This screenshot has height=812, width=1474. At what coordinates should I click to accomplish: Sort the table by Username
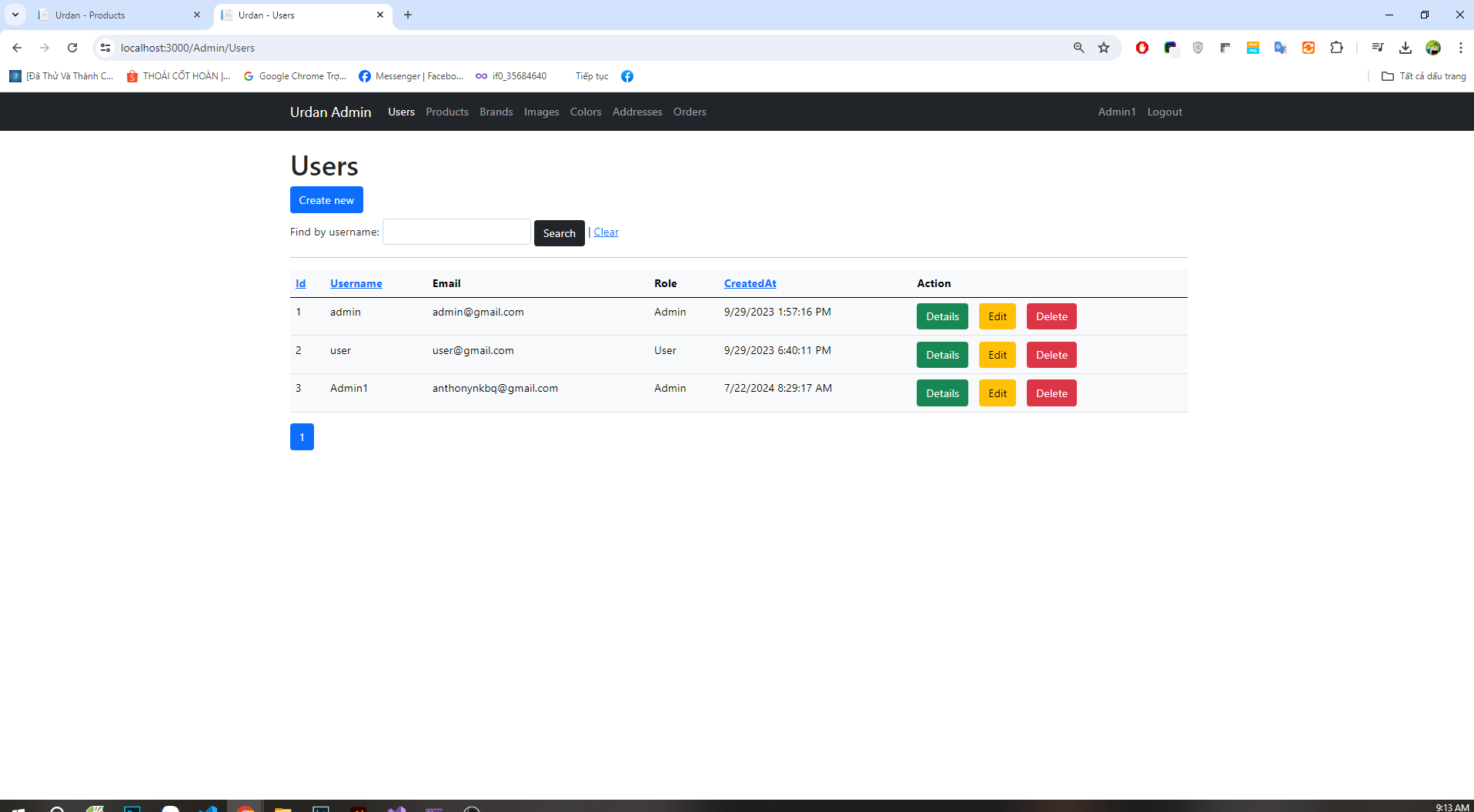click(356, 283)
